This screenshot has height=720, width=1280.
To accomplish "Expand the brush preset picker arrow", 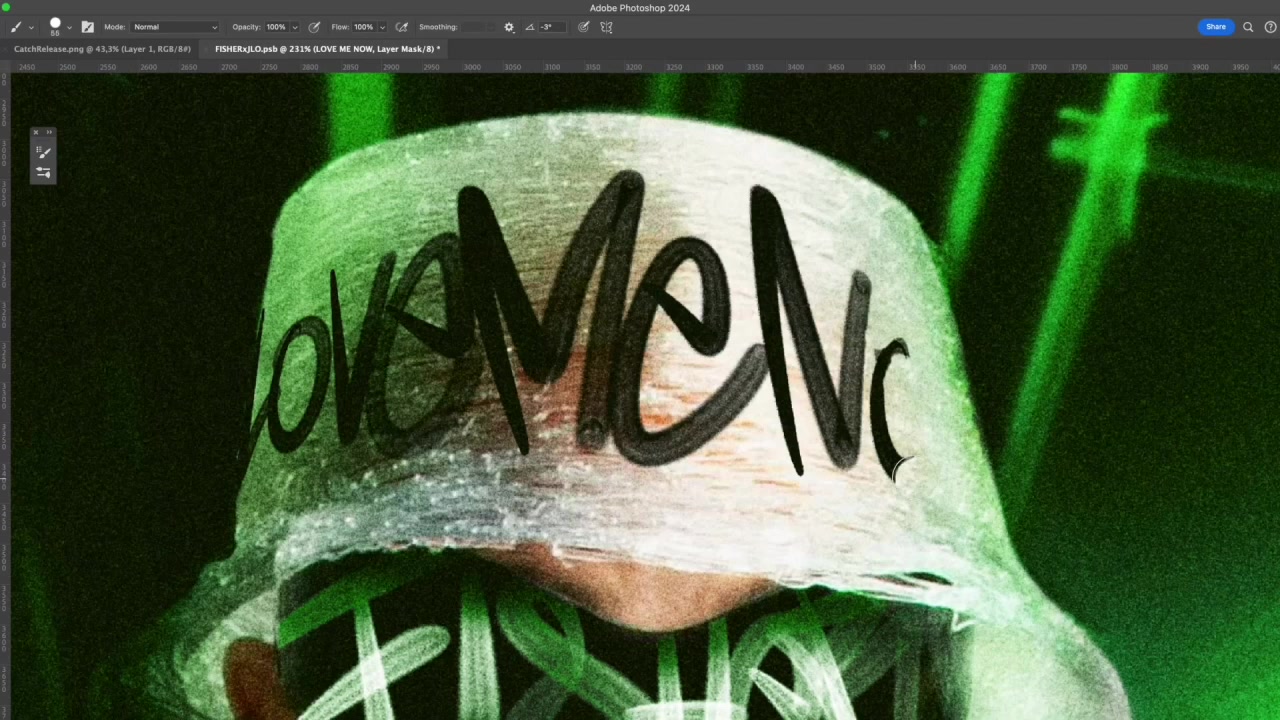I will pyautogui.click(x=69, y=28).
